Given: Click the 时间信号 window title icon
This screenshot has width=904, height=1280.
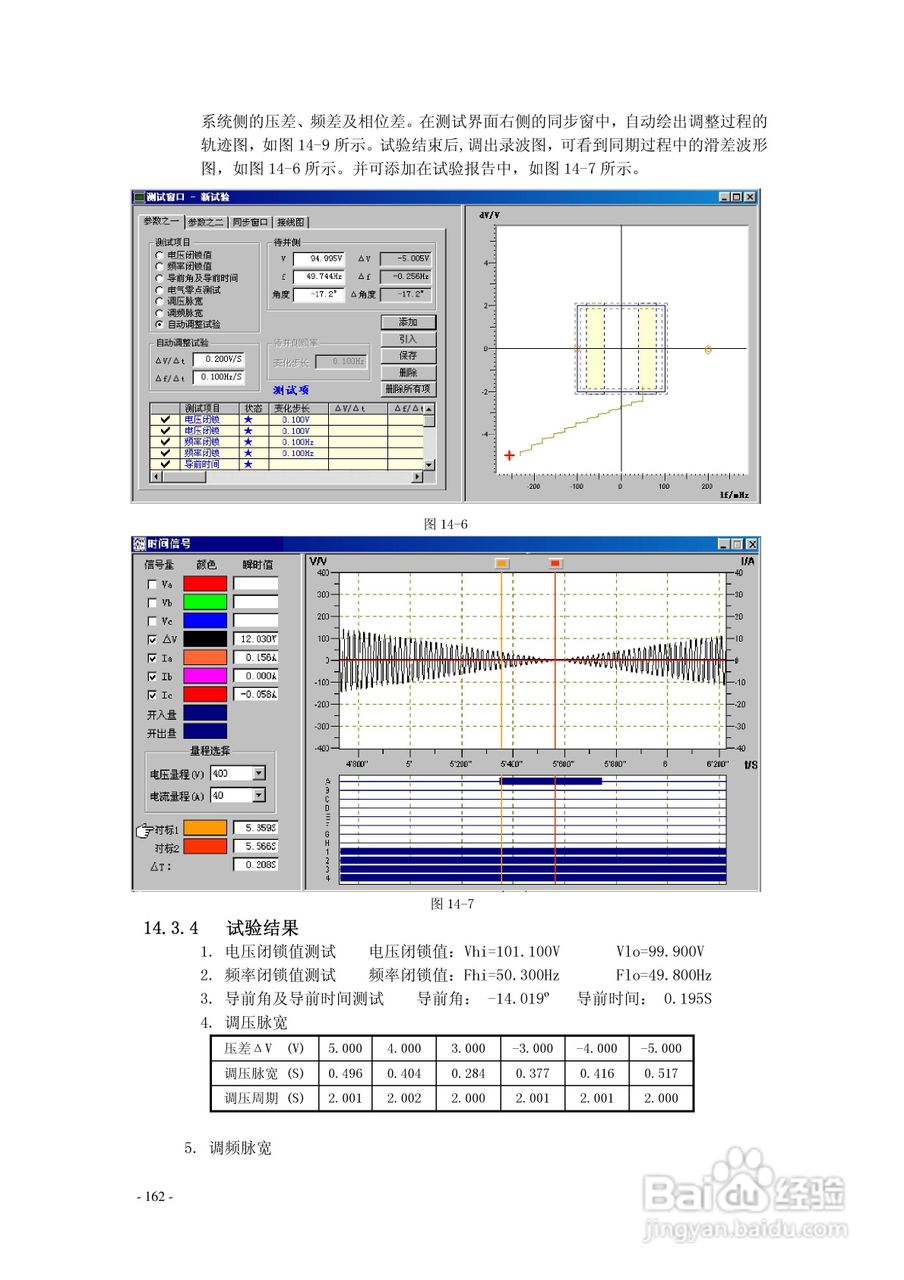Looking at the screenshot, I should click(139, 544).
